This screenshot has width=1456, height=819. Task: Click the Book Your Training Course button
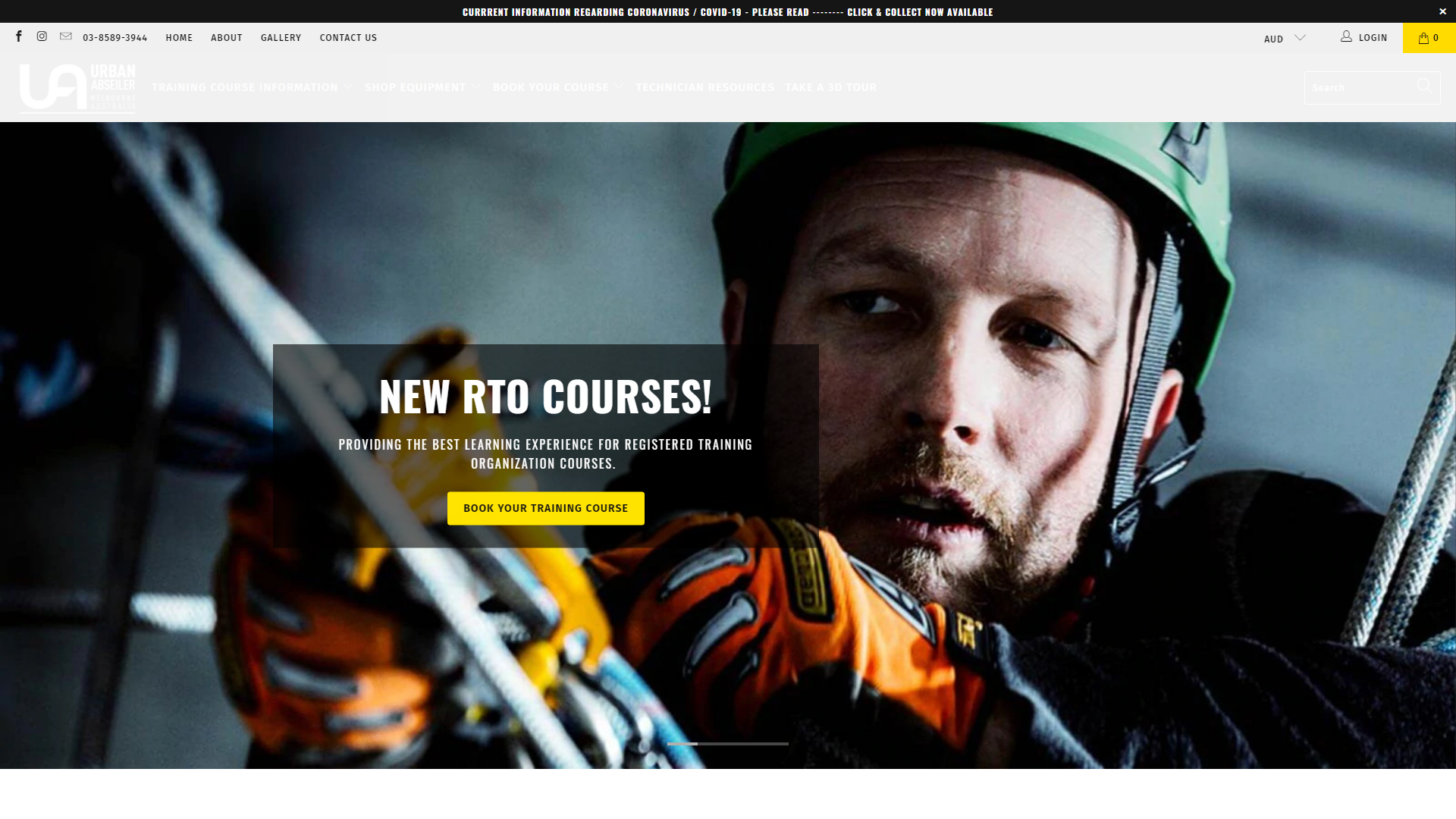[545, 508]
